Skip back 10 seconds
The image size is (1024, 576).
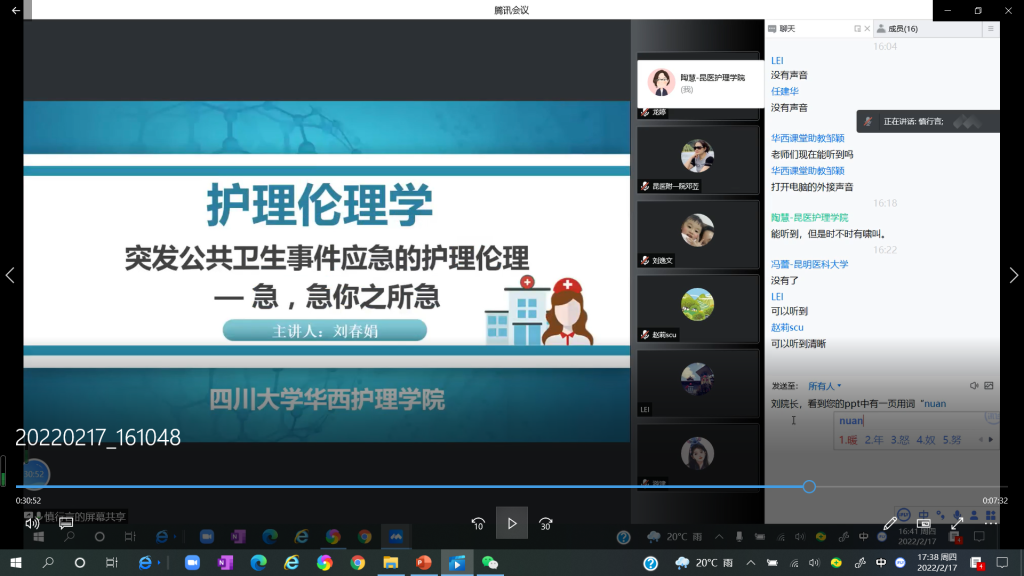point(478,523)
